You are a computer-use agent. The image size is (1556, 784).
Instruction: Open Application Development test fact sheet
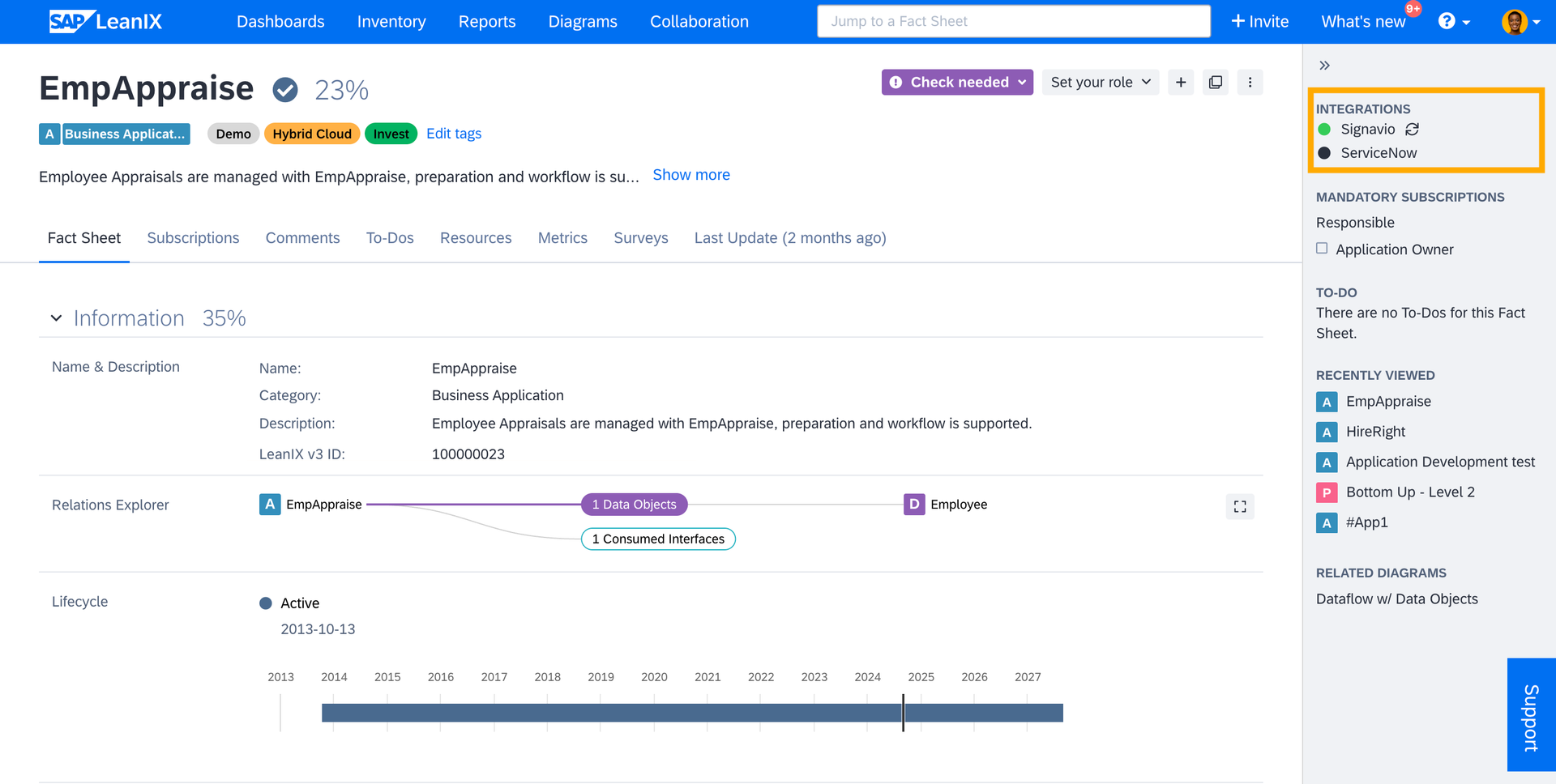point(1440,462)
